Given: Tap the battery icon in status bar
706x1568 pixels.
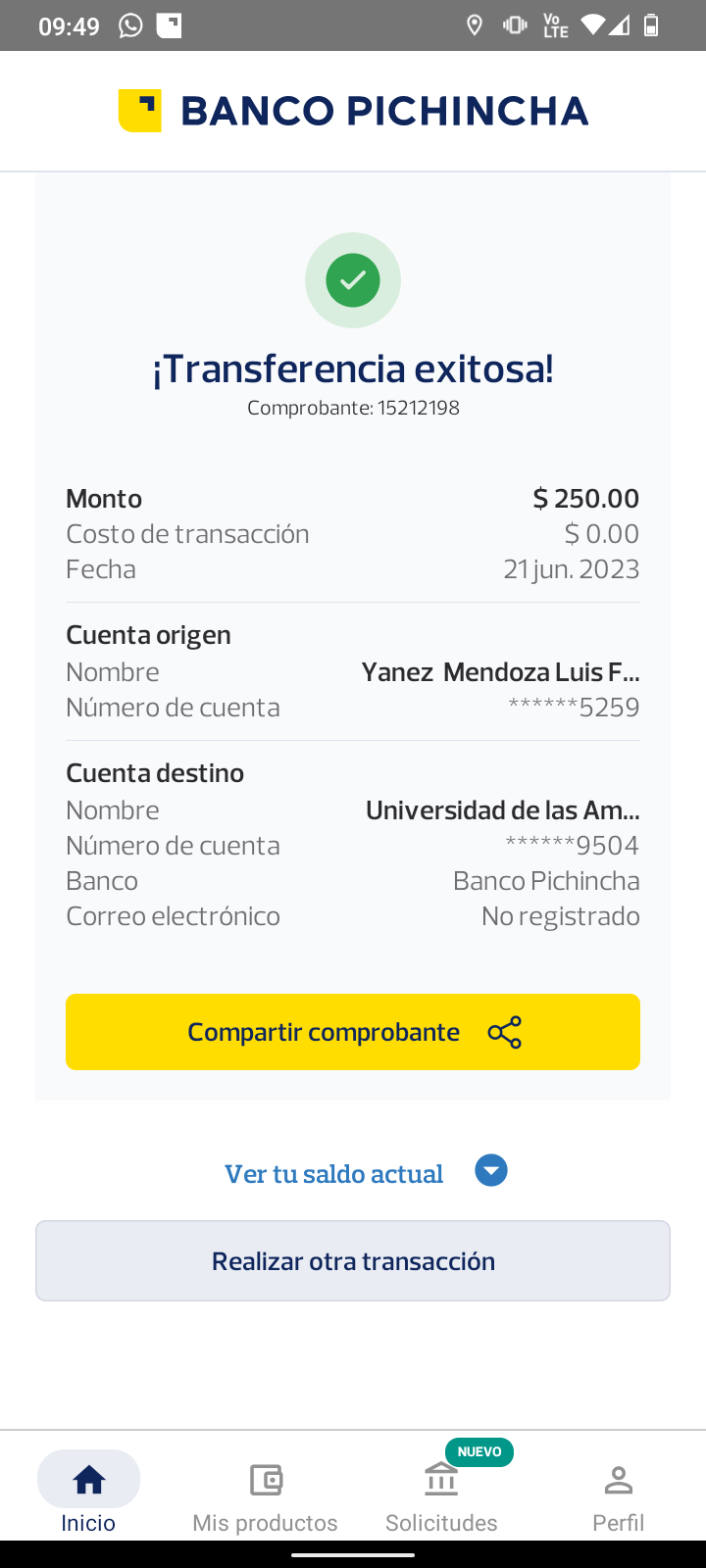Looking at the screenshot, I should coord(651,25).
